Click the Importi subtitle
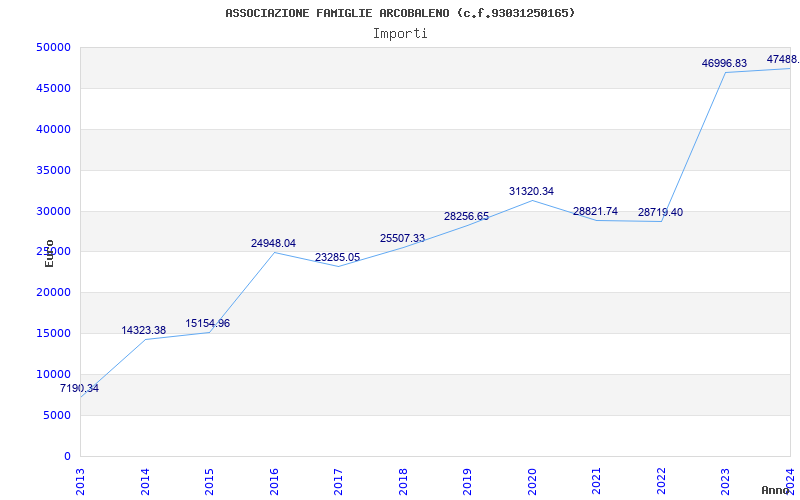The width and height of the screenshot is (800, 500). point(400,34)
